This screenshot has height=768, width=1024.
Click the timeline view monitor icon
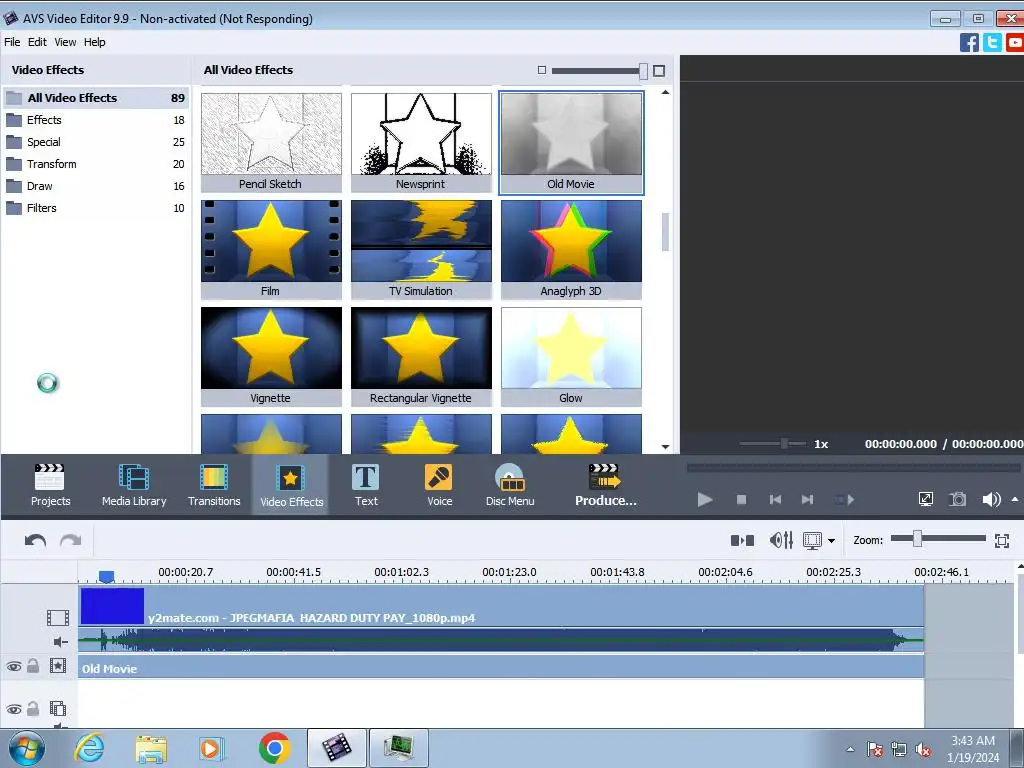[x=812, y=540]
